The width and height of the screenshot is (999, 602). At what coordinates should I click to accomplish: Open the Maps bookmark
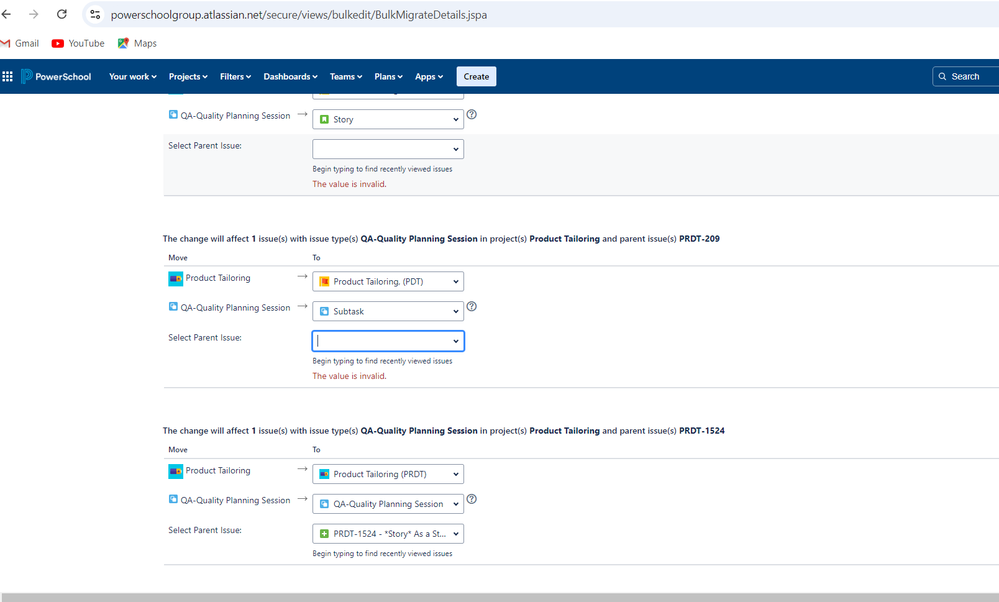point(137,43)
